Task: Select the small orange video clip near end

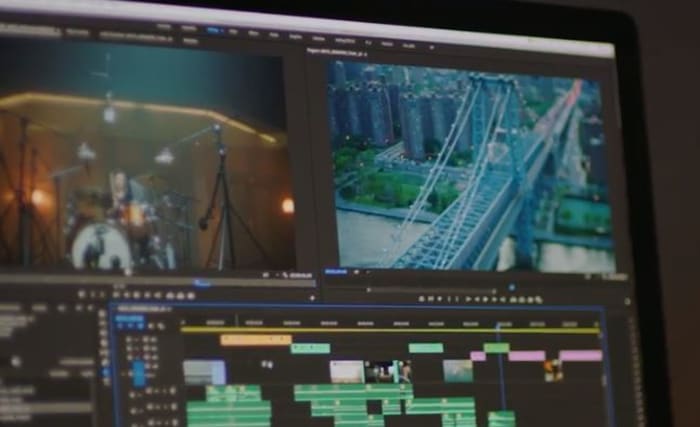Action: pyautogui.click(x=553, y=371)
